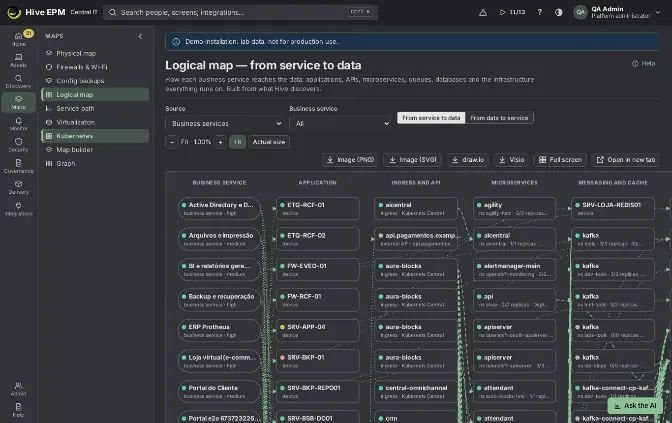Screen dimensions: 672x423
Task: Select the api.pagamentos external API node
Action: [x=416, y=239]
